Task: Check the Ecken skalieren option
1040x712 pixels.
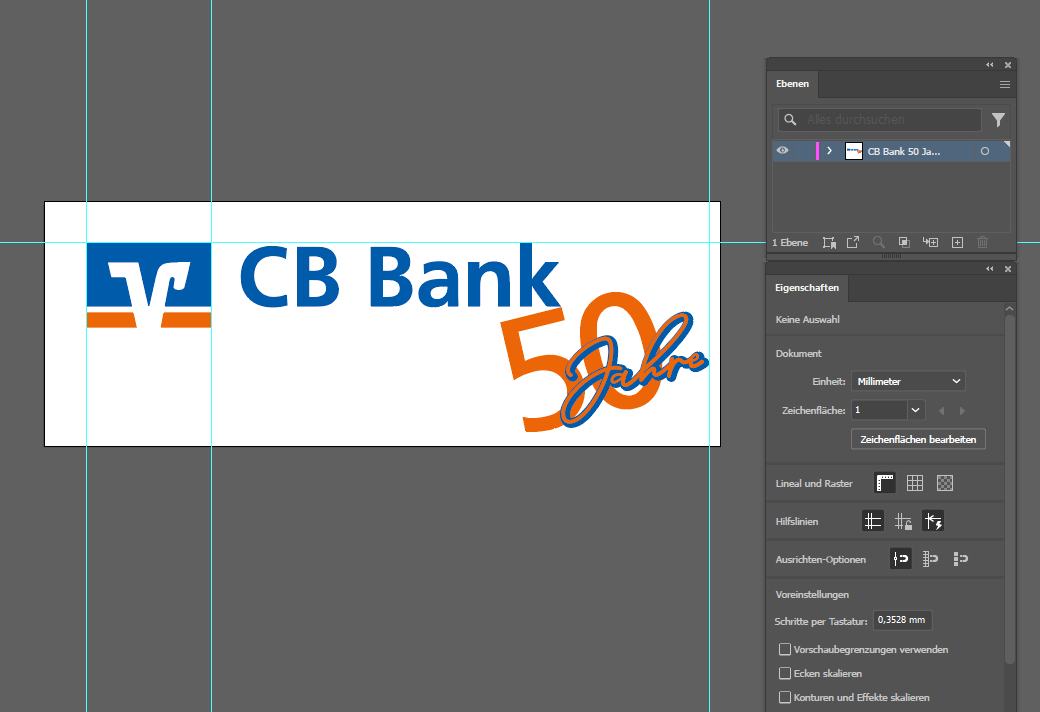Action: (785, 673)
